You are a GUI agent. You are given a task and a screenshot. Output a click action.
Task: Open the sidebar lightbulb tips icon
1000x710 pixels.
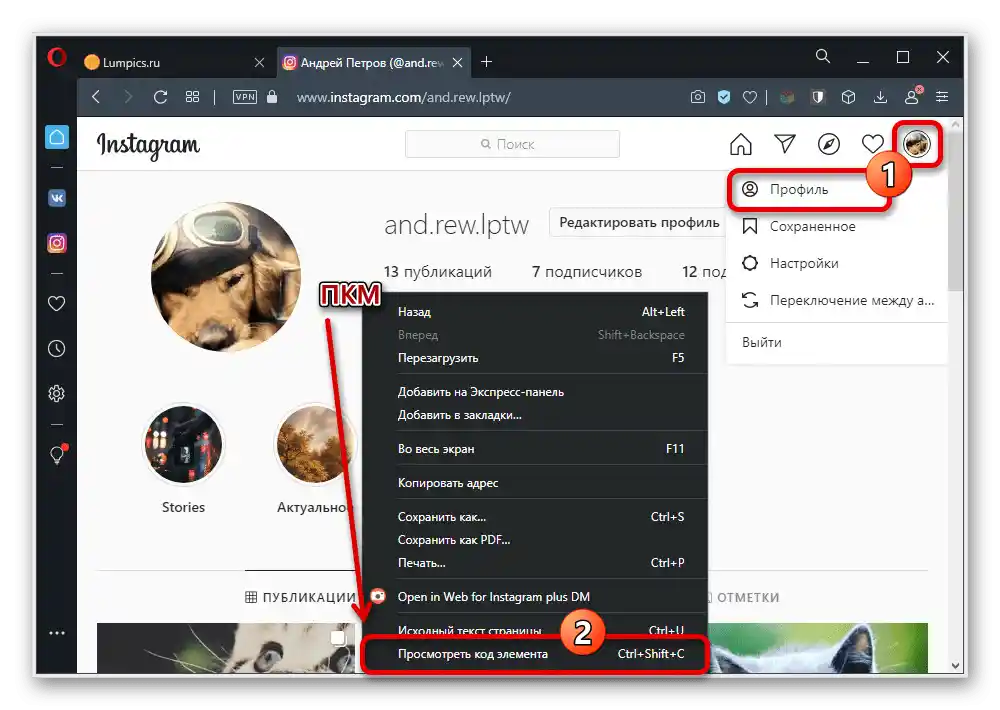coord(57,454)
